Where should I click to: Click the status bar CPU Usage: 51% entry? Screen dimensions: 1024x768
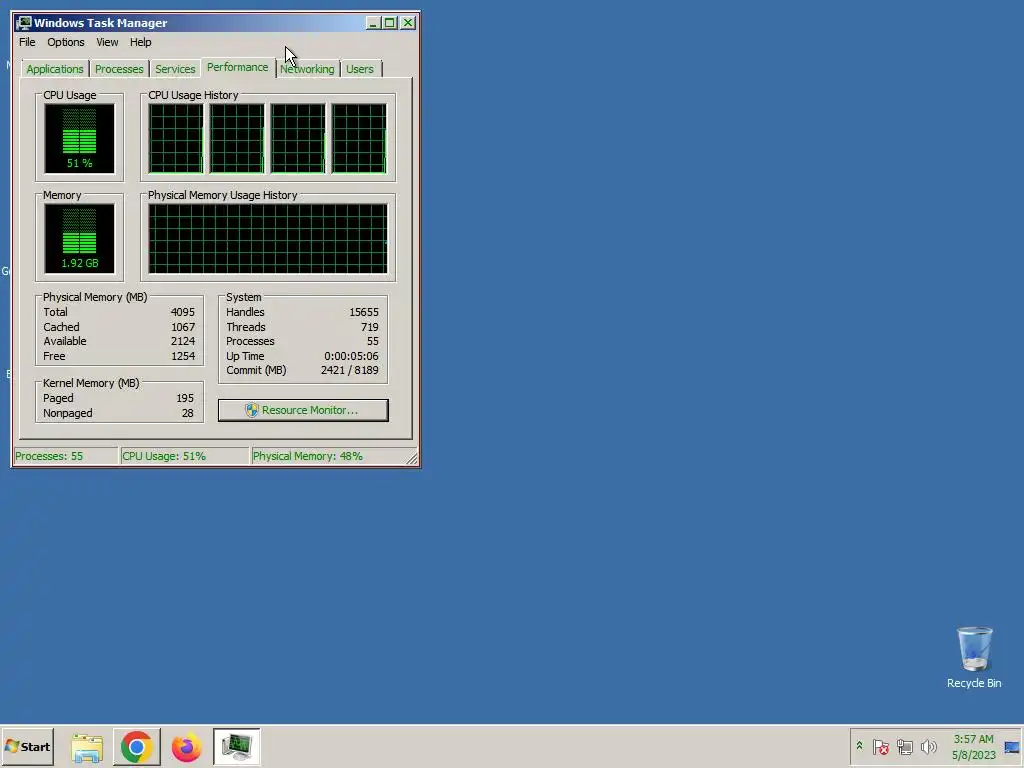pos(185,456)
